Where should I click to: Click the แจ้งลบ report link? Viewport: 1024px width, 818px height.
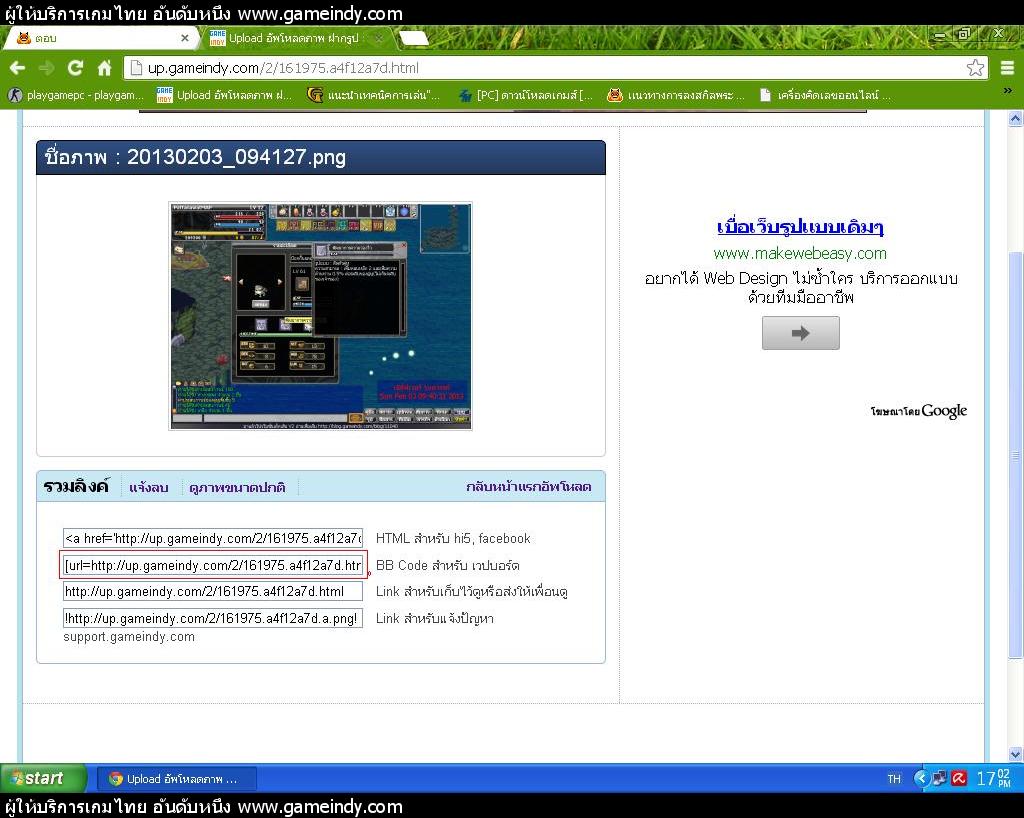(x=148, y=488)
